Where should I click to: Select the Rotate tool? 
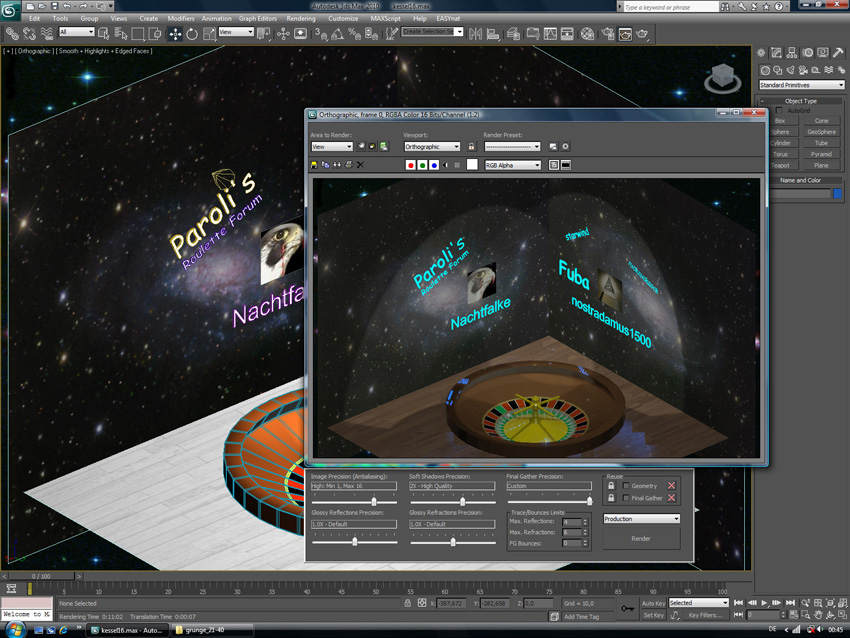[x=192, y=34]
